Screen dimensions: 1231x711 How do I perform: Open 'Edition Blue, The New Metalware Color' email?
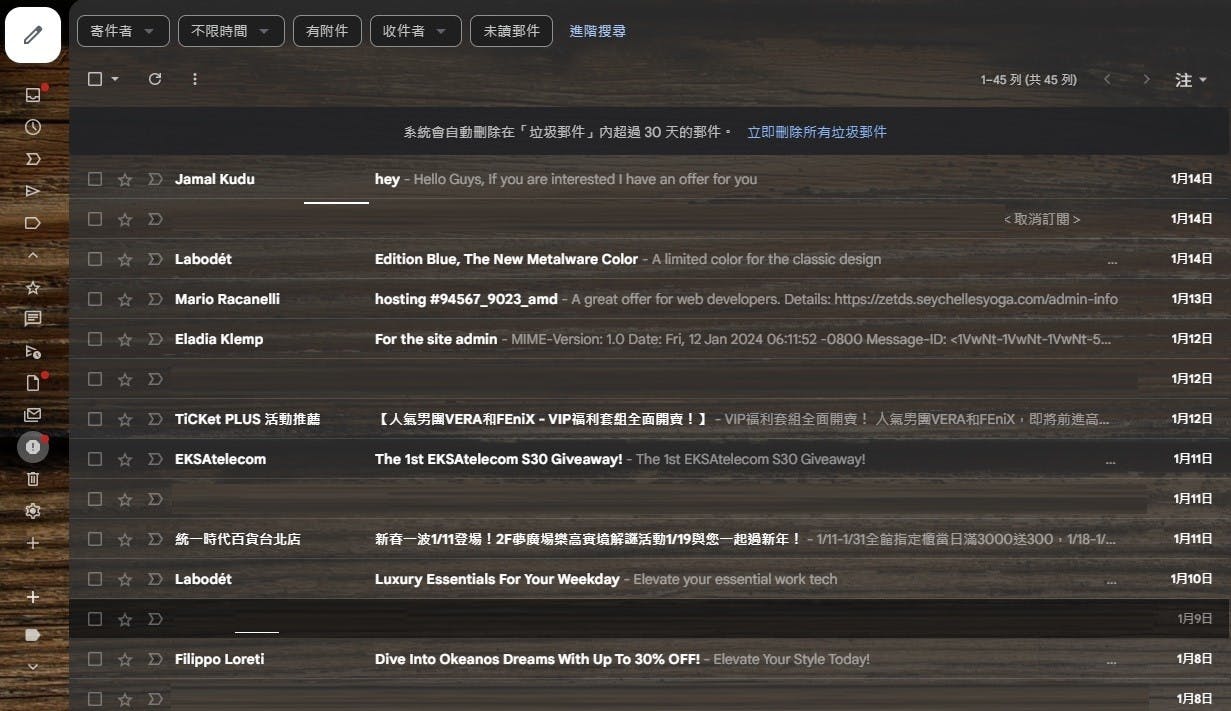[650, 259]
